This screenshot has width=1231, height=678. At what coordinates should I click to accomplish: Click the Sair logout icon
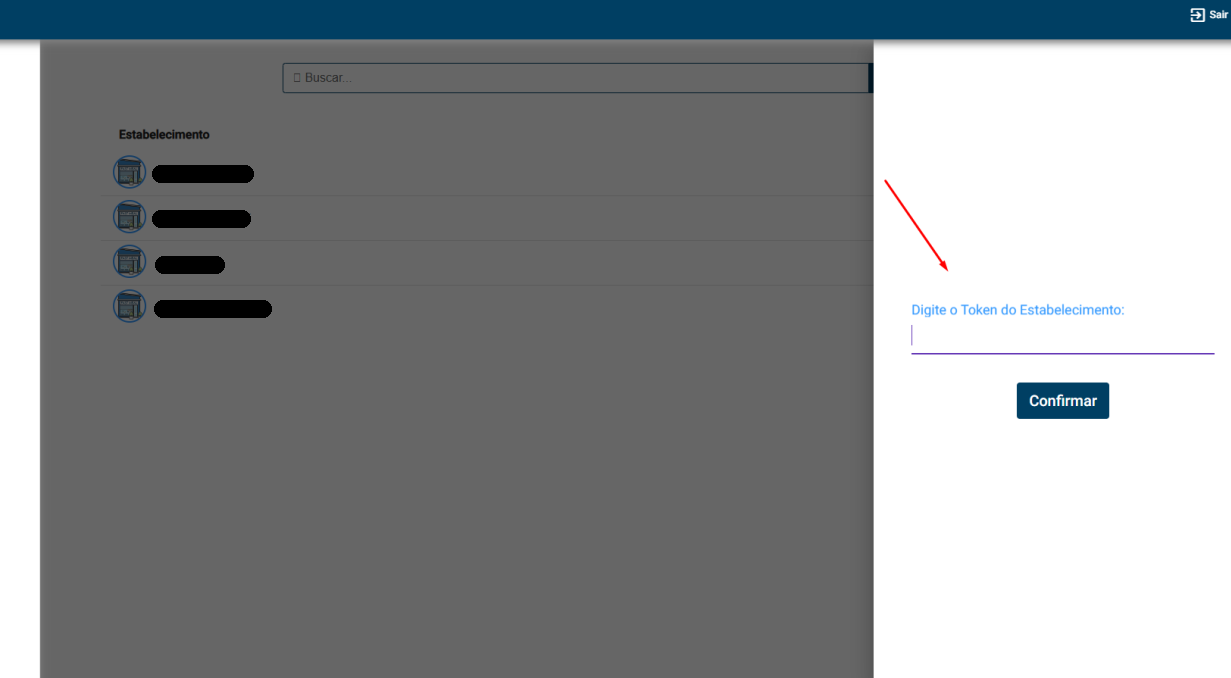[x=1197, y=15]
